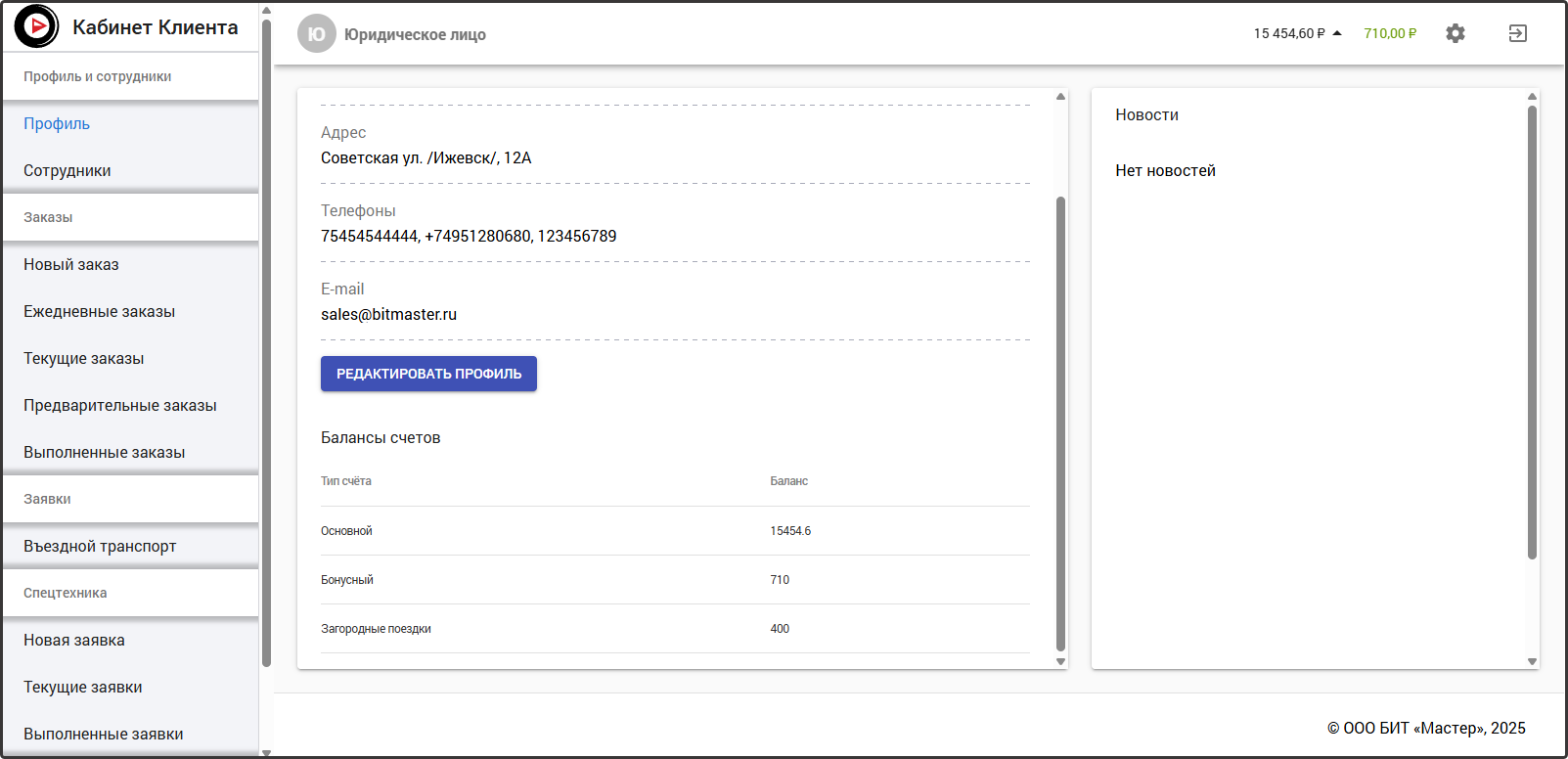The height and width of the screenshot is (759, 1568).
Task: Click the Юридическое лицо avatar circle
Action: [x=316, y=34]
